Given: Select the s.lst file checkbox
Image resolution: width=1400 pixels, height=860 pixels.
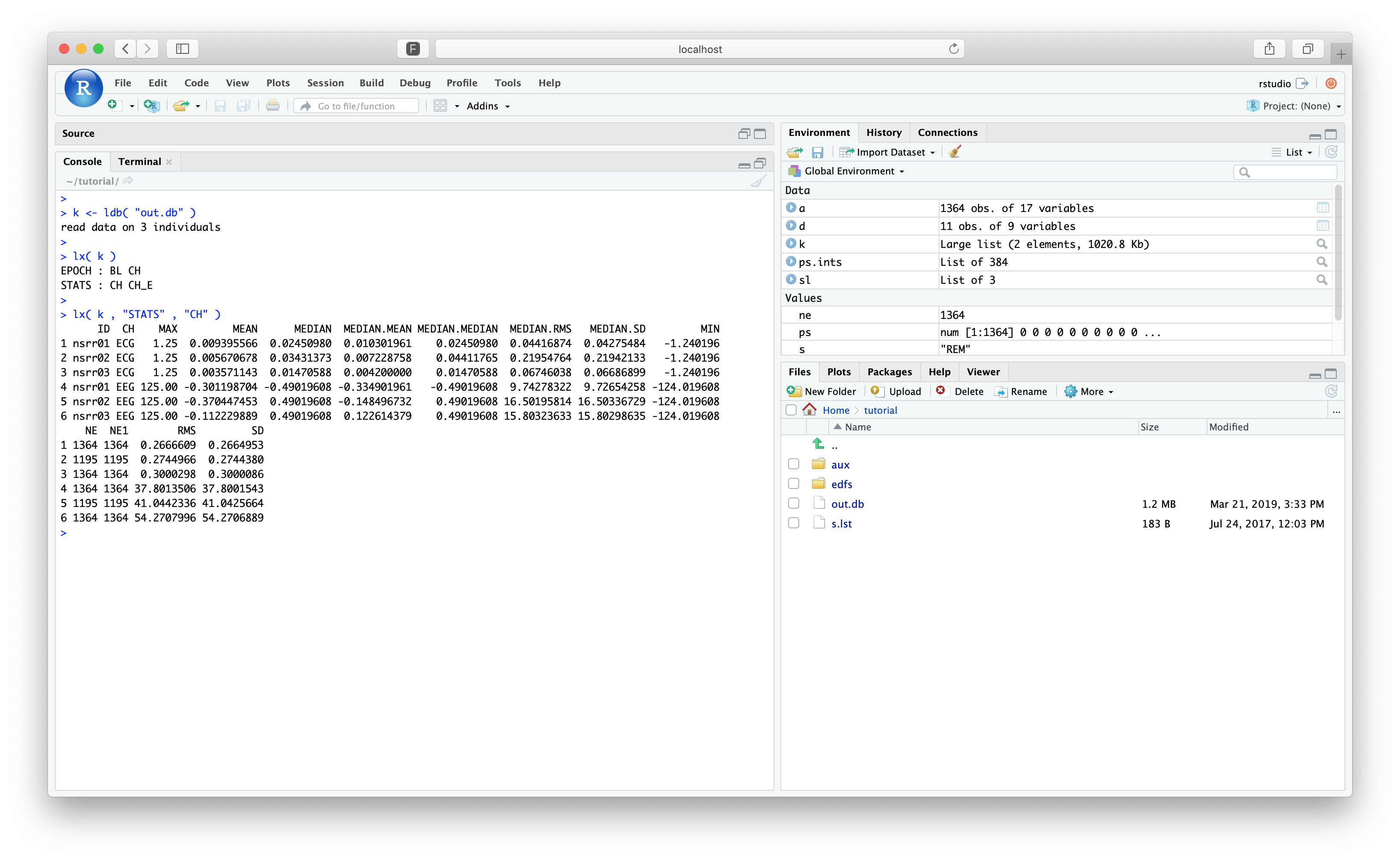Looking at the screenshot, I should coord(794,523).
